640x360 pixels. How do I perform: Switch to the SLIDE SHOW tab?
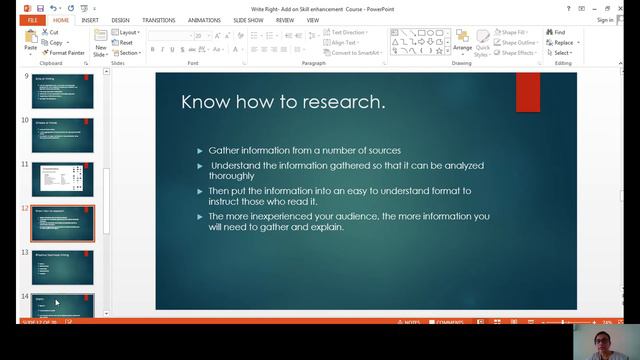(x=248, y=20)
